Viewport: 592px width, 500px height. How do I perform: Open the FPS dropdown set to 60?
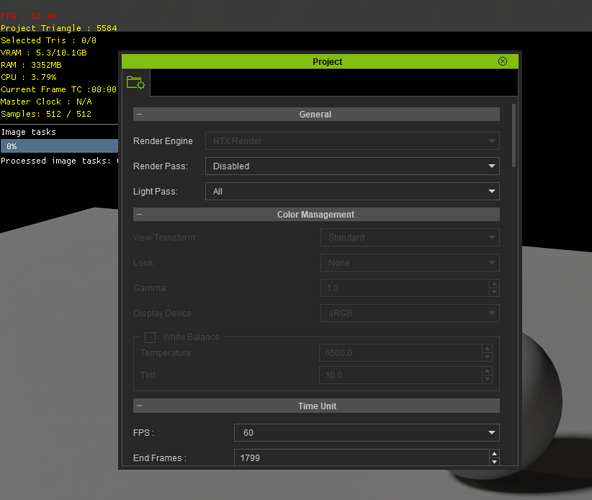coord(367,433)
